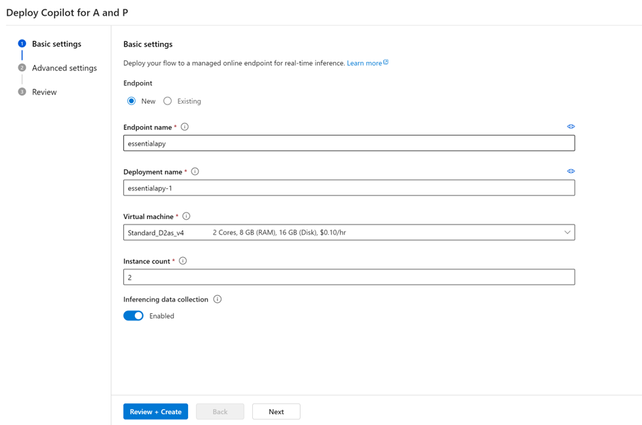This screenshot has width=642, height=425.
Task: Click info icon for Inferencing data collection
Action: pos(218,299)
